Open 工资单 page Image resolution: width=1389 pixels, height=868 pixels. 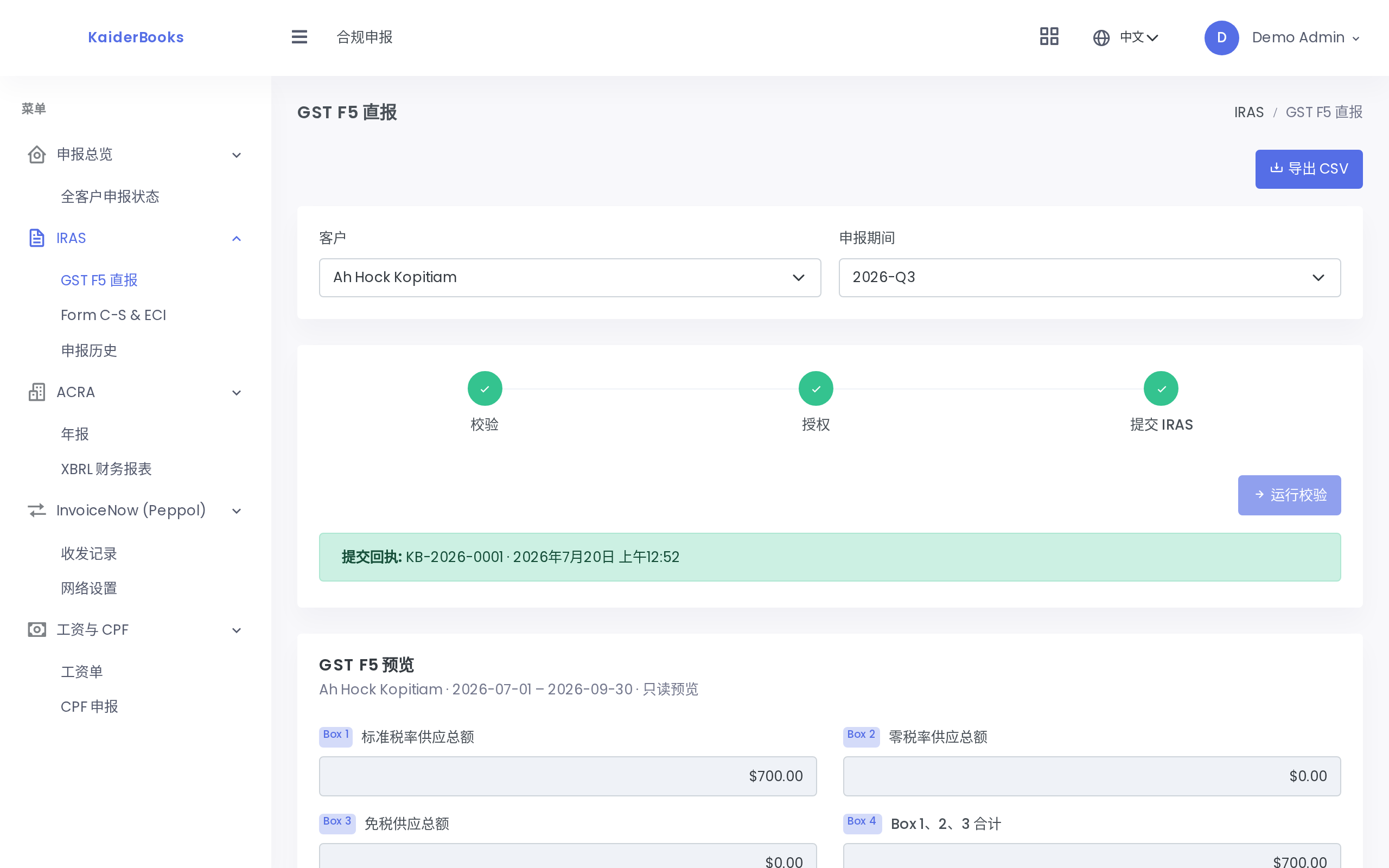pyautogui.click(x=81, y=672)
